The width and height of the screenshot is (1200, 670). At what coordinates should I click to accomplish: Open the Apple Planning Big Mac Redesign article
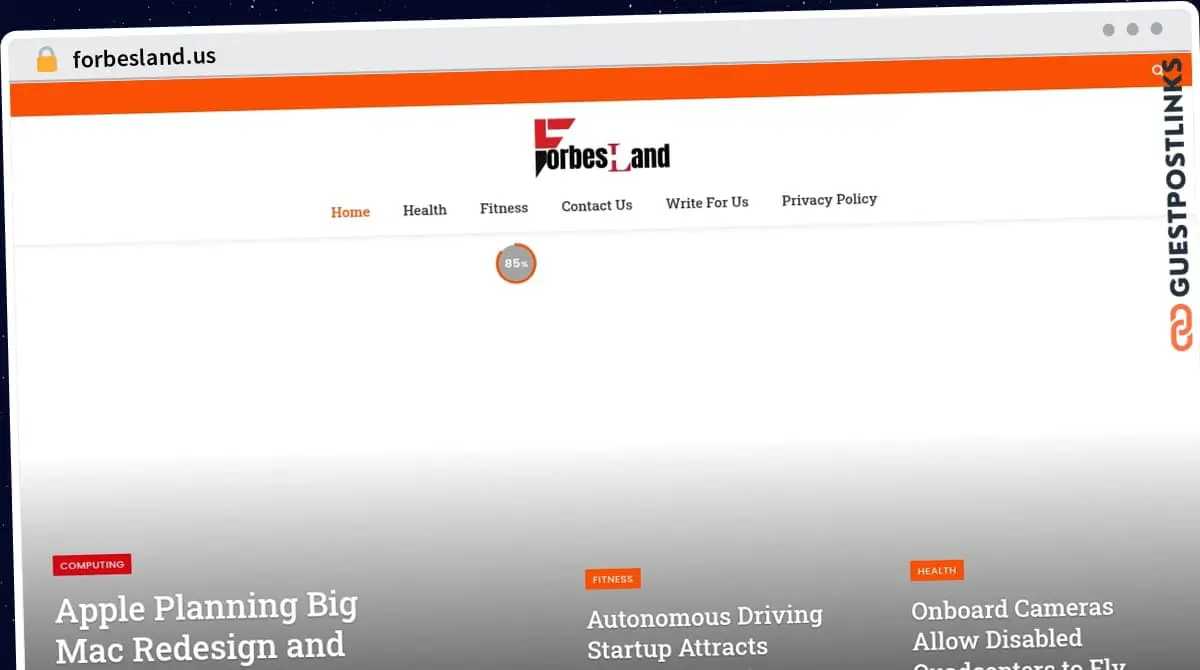(x=206, y=627)
